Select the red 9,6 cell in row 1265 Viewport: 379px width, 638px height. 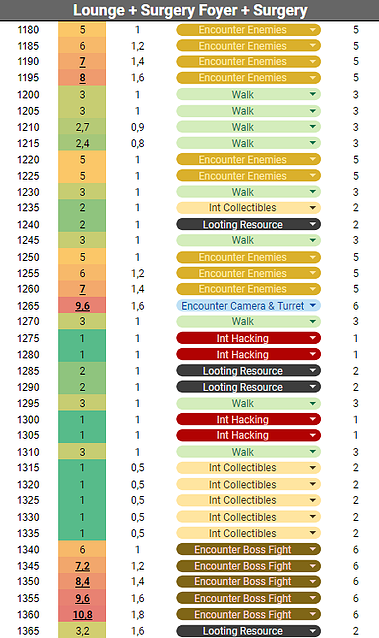[x=82, y=306]
